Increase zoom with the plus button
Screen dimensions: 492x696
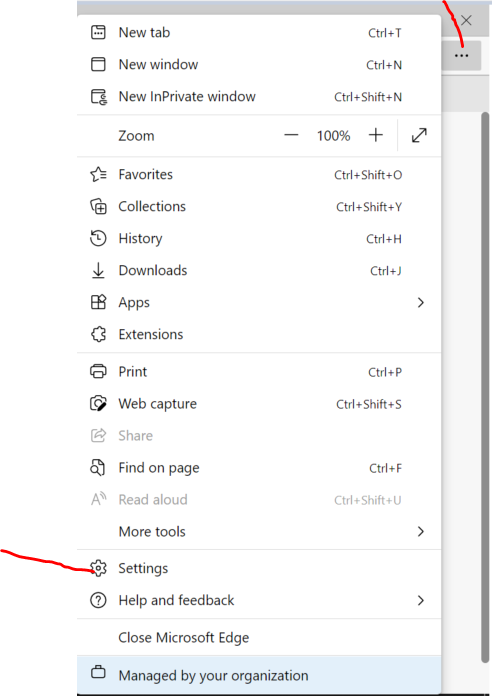(376, 135)
